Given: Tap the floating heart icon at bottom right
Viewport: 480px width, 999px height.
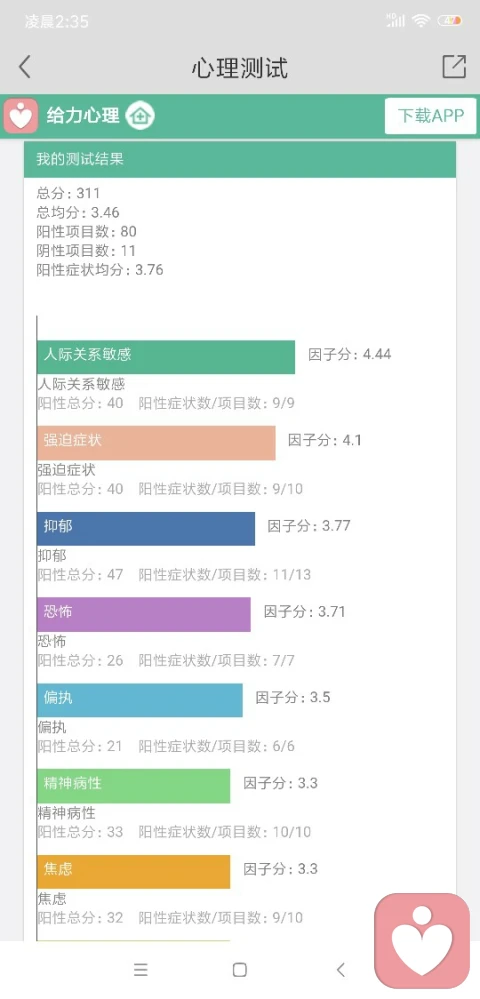Looking at the screenshot, I should (422, 941).
